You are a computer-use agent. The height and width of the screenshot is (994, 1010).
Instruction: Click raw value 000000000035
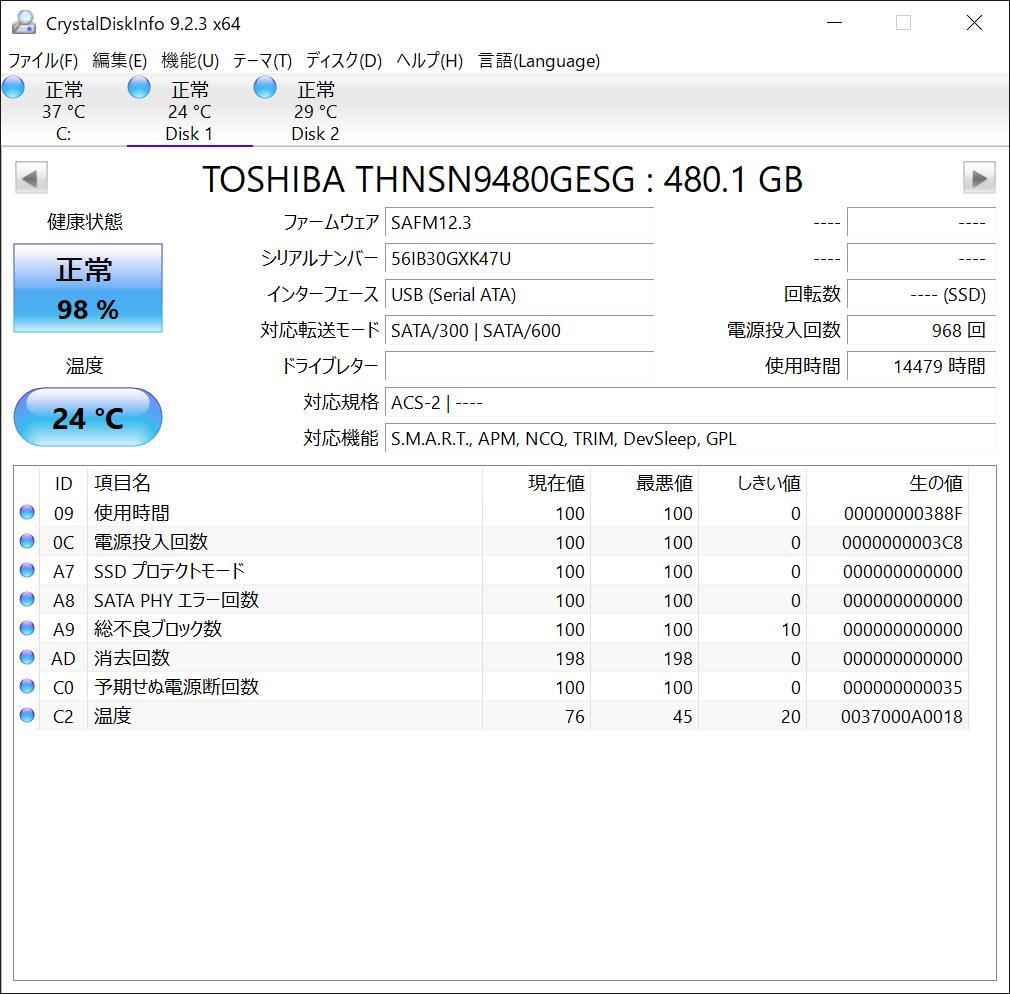point(903,687)
